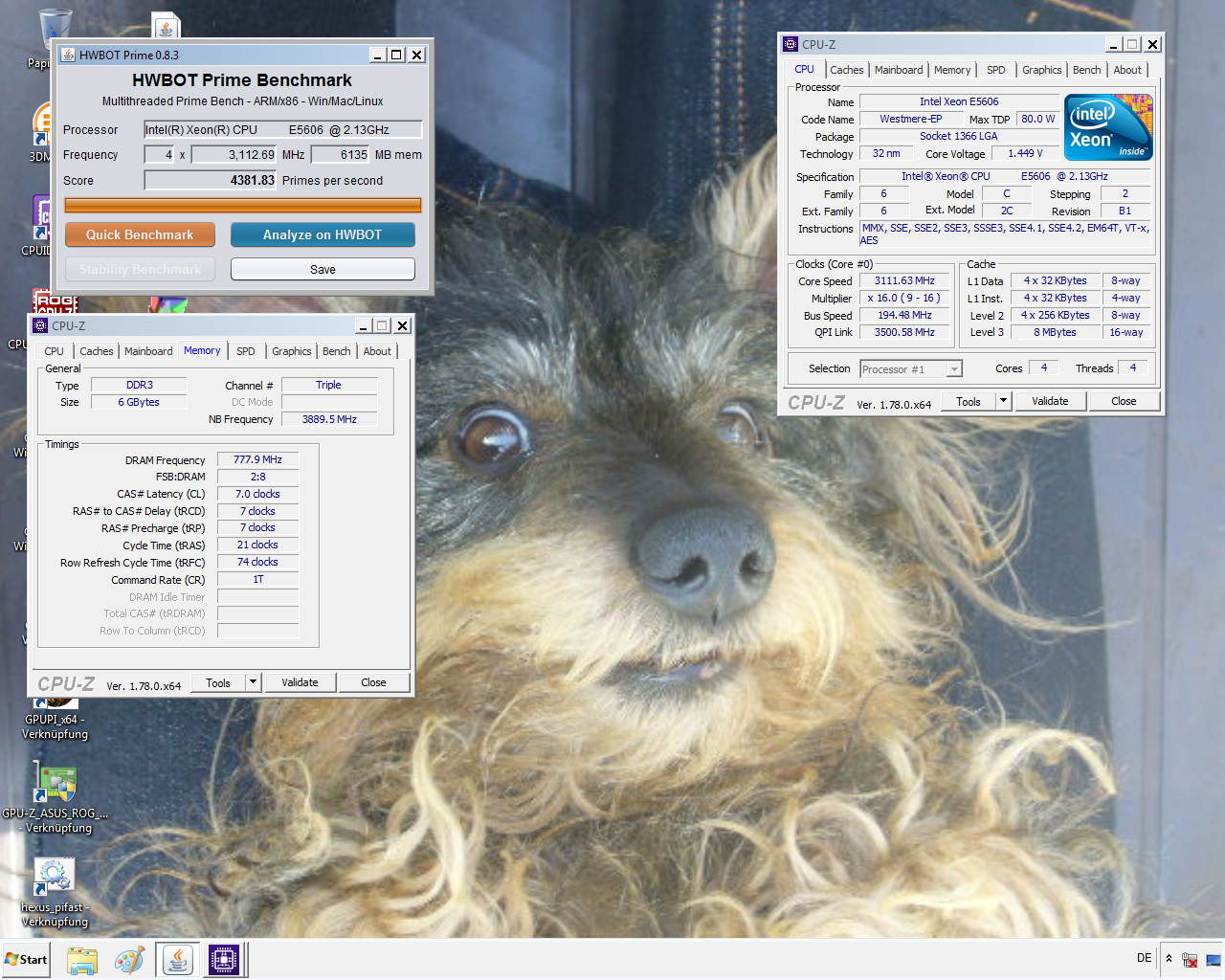
Task: Click Bus Speed value 194.48 MHz
Action: point(904,315)
